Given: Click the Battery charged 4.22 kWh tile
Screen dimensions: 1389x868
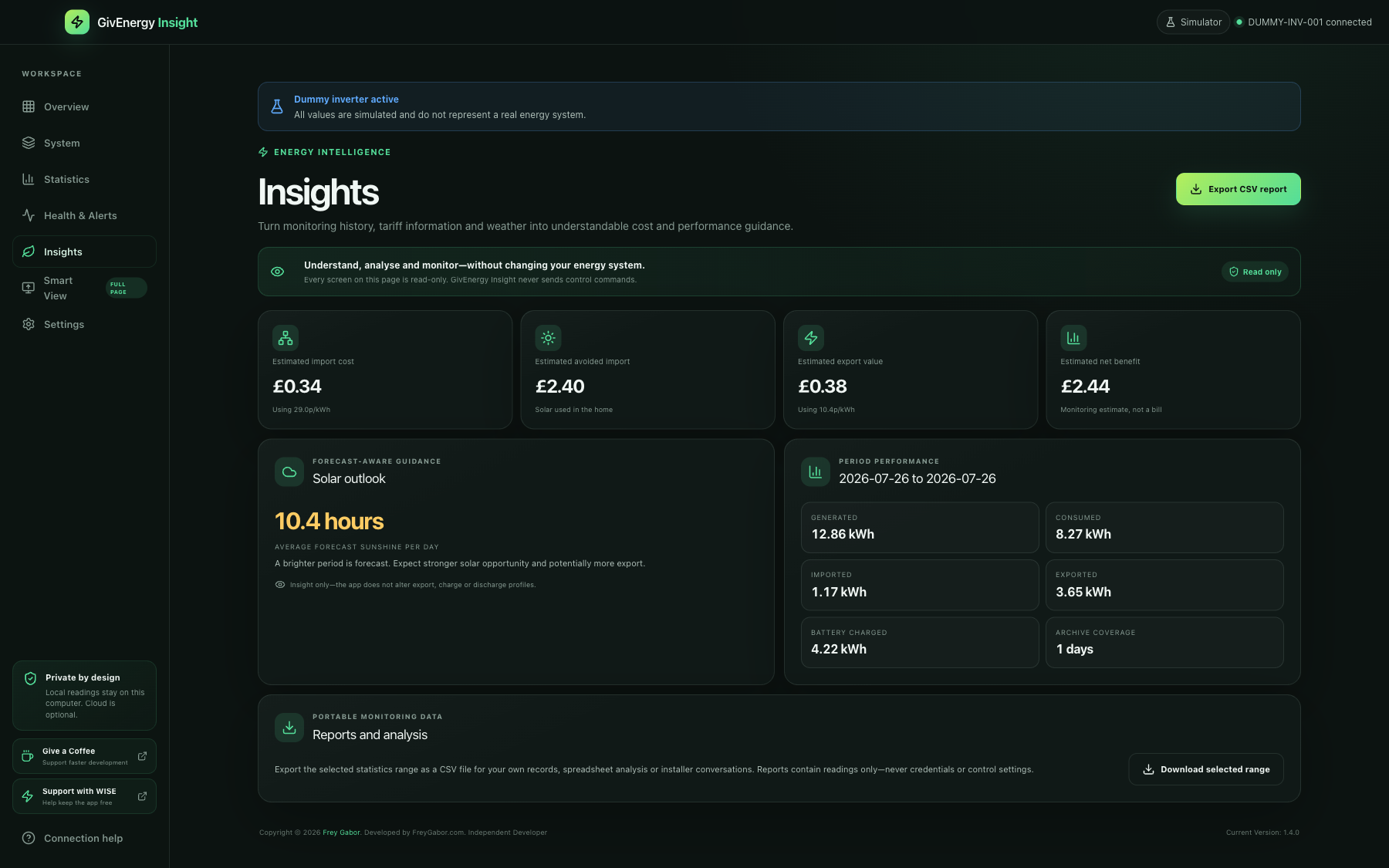Looking at the screenshot, I should [x=920, y=642].
